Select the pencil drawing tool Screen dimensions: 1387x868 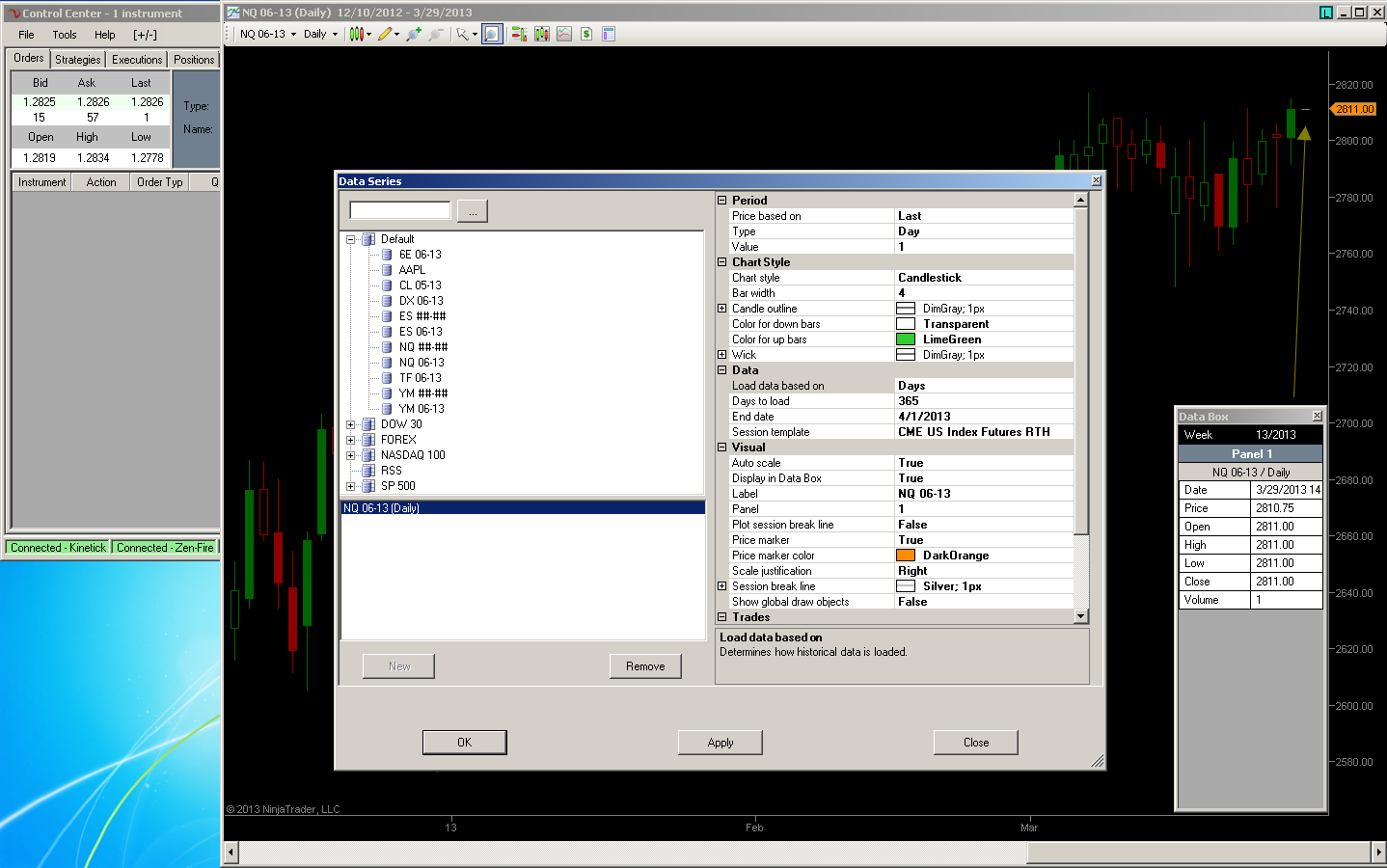coord(385,34)
